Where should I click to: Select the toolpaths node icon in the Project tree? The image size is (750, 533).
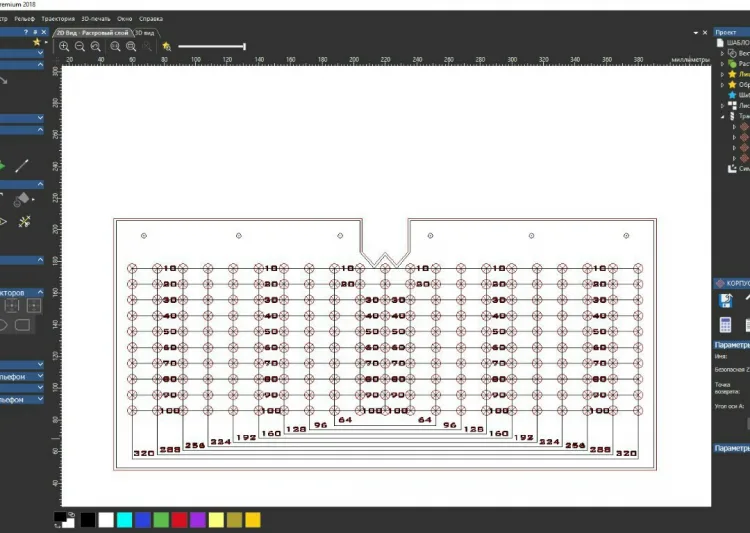point(732,116)
